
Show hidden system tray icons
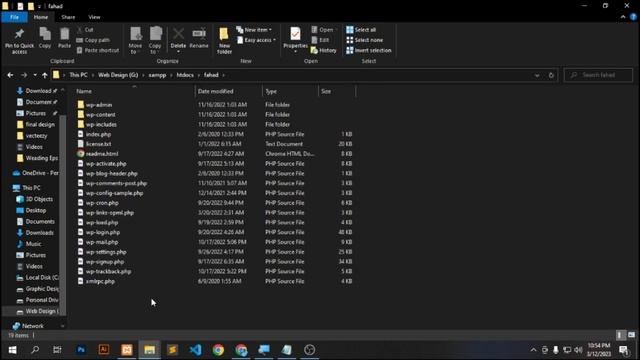point(533,350)
